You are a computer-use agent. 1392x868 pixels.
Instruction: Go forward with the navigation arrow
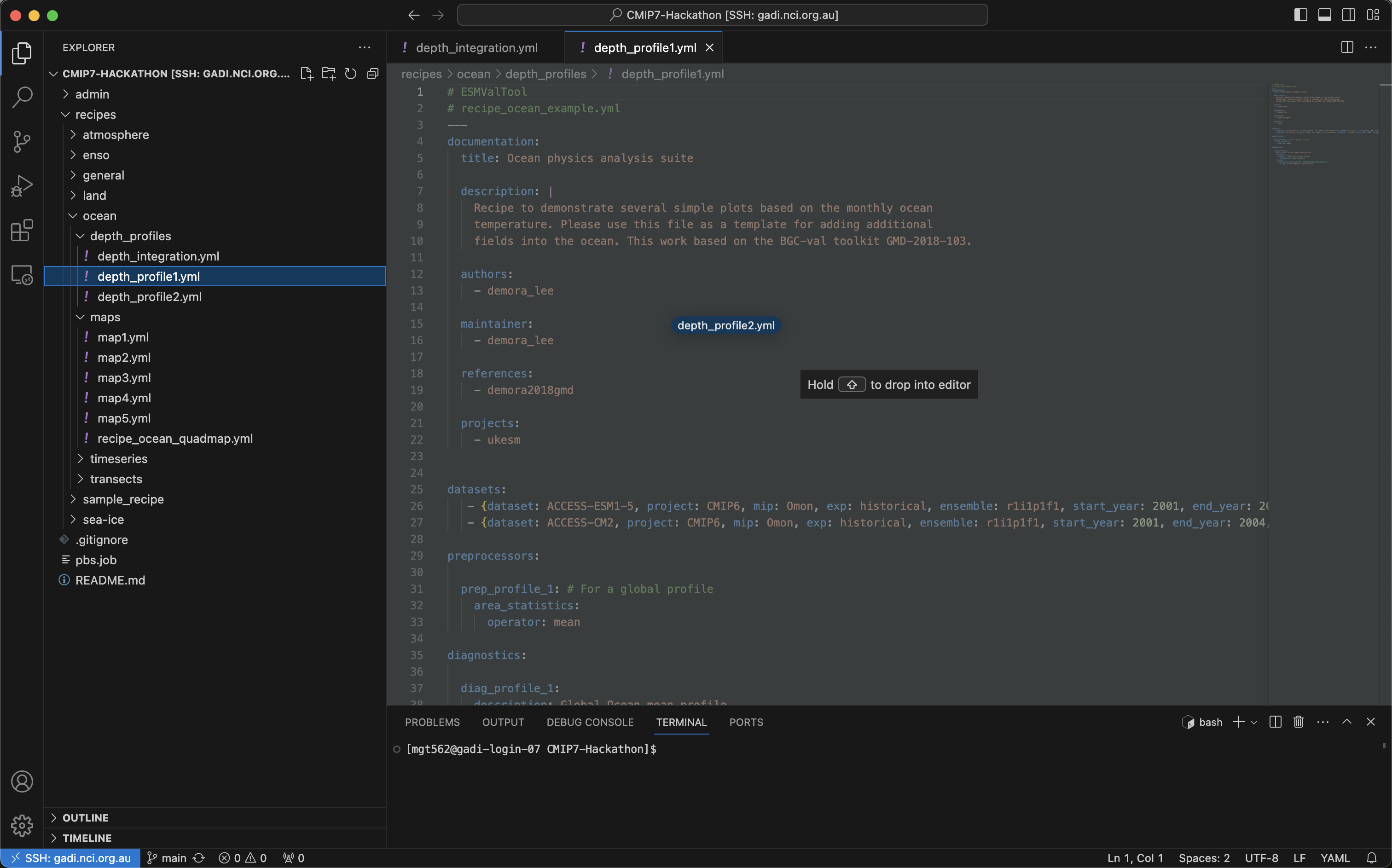tap(438, 15)
